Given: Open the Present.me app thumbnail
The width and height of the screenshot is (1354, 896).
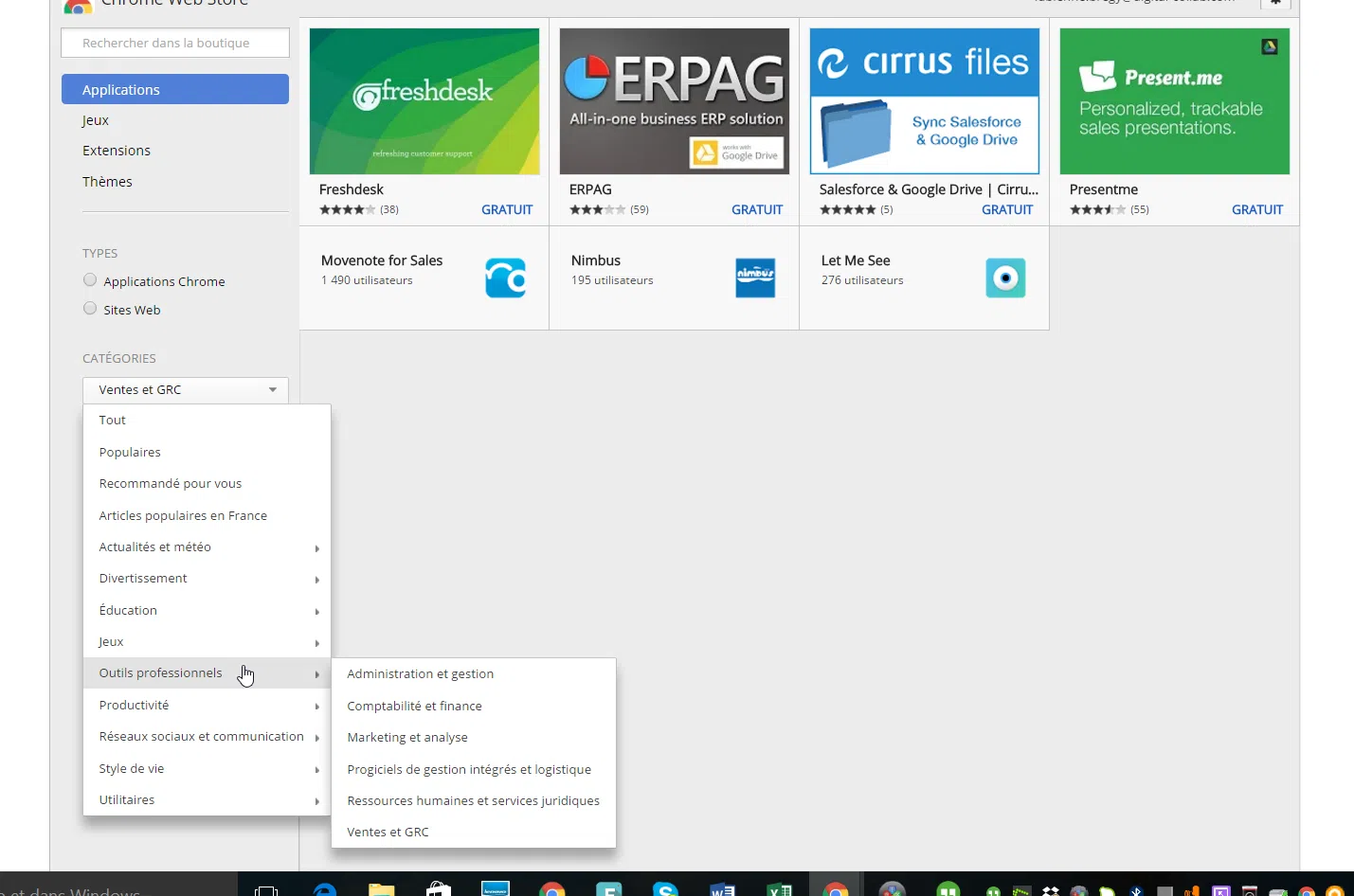Looking at the screenshot, I should 1175,101.
